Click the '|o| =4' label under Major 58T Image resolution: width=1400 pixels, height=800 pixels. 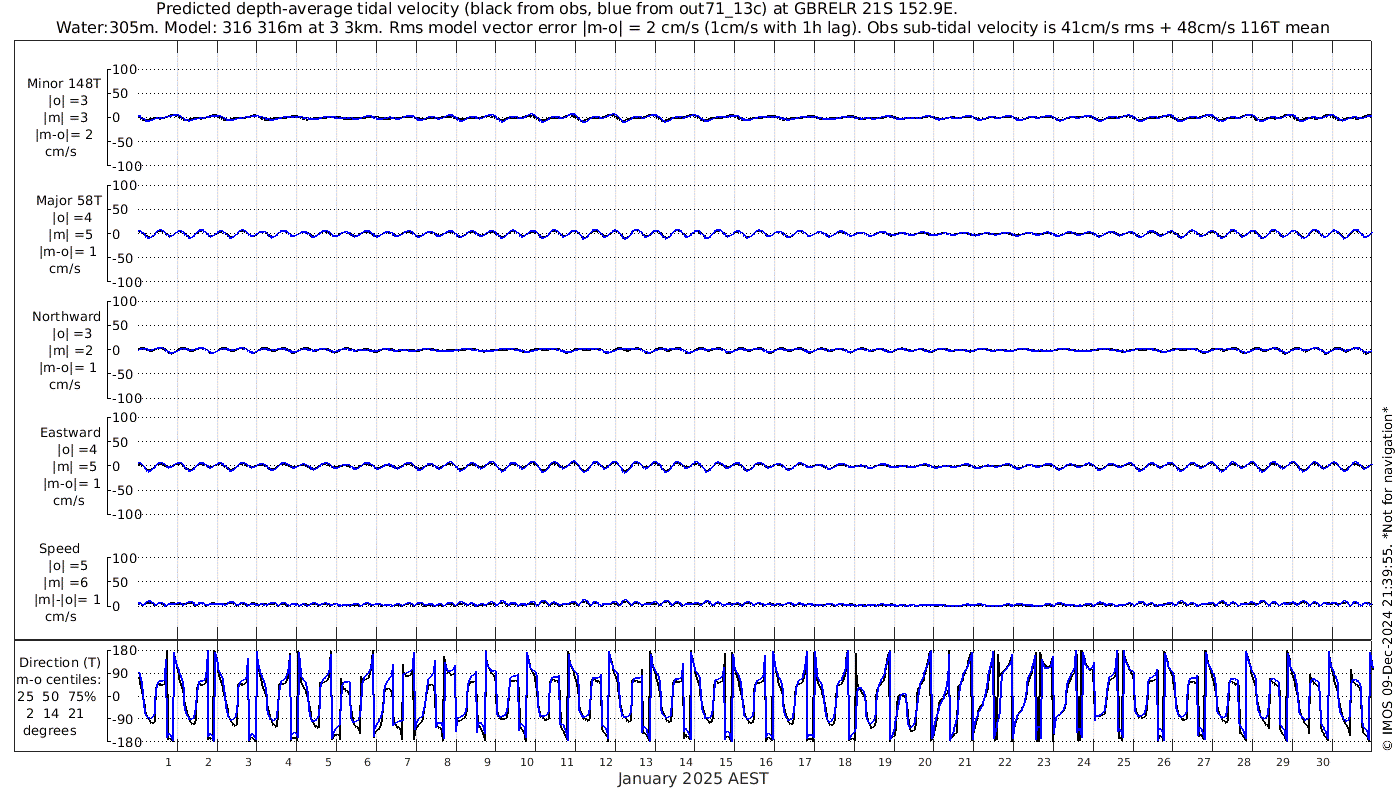coord(72,217)
